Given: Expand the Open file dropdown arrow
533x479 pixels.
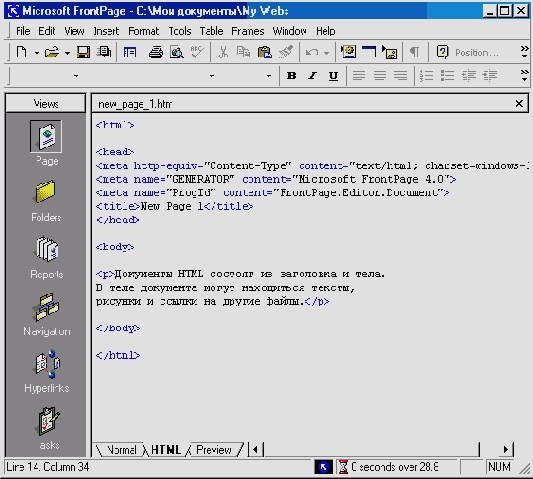Looking at the screenshot, I should 67,53.
